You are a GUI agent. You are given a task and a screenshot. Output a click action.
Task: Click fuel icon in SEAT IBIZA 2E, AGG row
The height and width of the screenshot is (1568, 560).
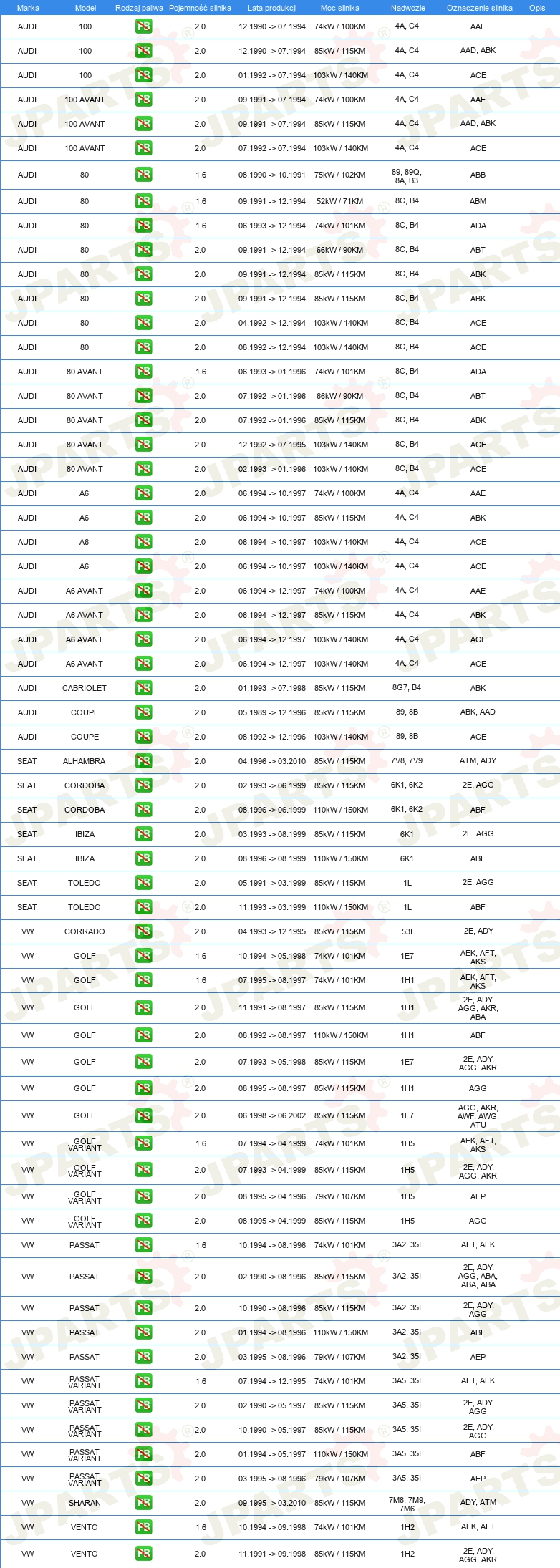click(143, 834)
